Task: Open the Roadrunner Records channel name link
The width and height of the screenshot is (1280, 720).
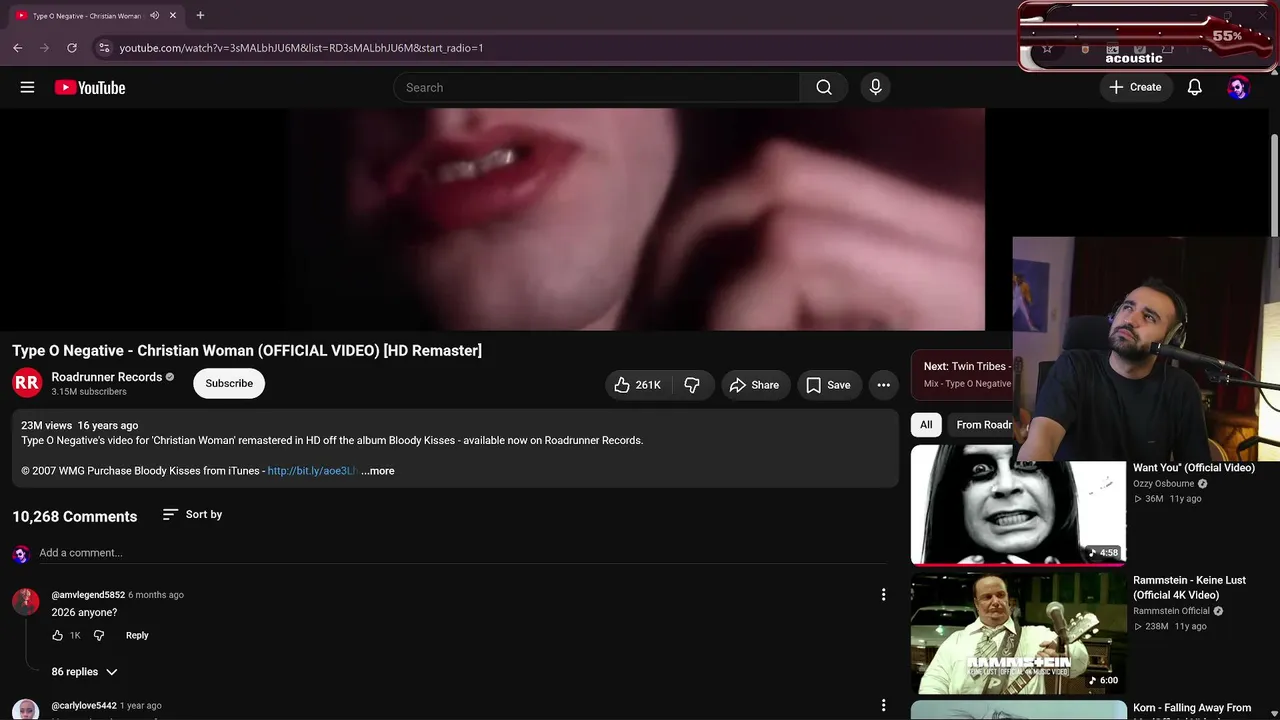Action: 107,377
